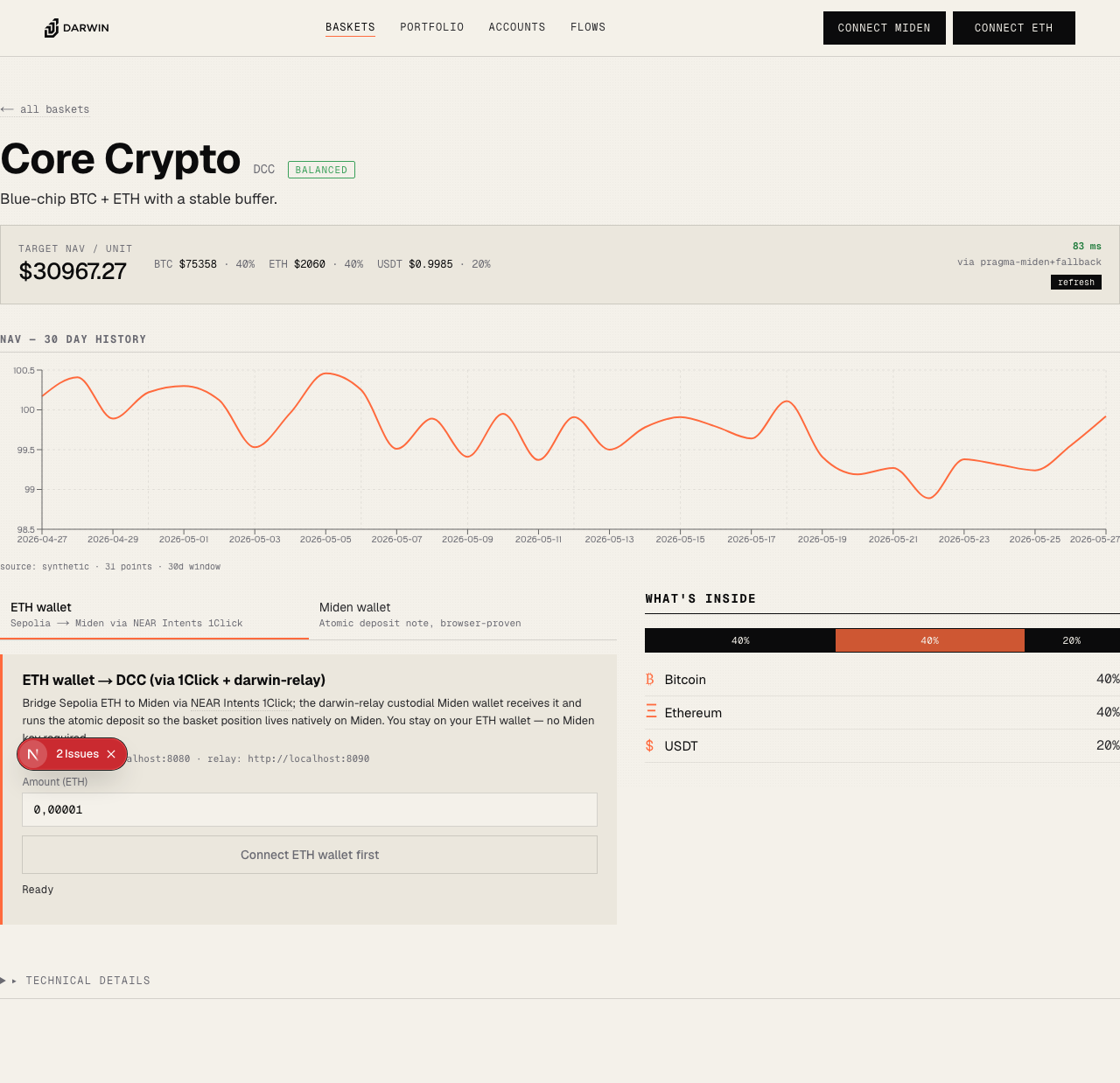The width and height of the screenshot is (1120, 1083).
Task: Click the relay: http://localhost:8090 text
Action: point(288,759)
